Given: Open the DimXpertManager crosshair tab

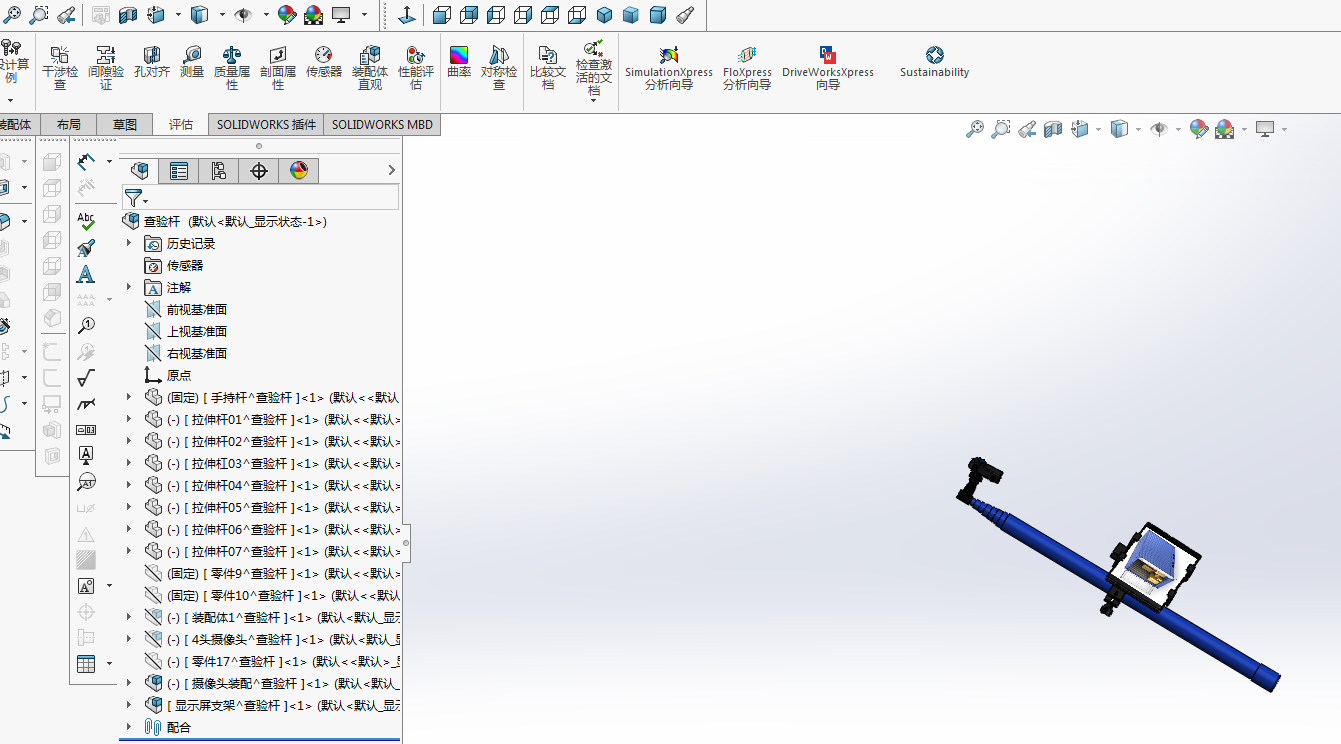Looking at the screenshot, I should click(x=259, y=171).
